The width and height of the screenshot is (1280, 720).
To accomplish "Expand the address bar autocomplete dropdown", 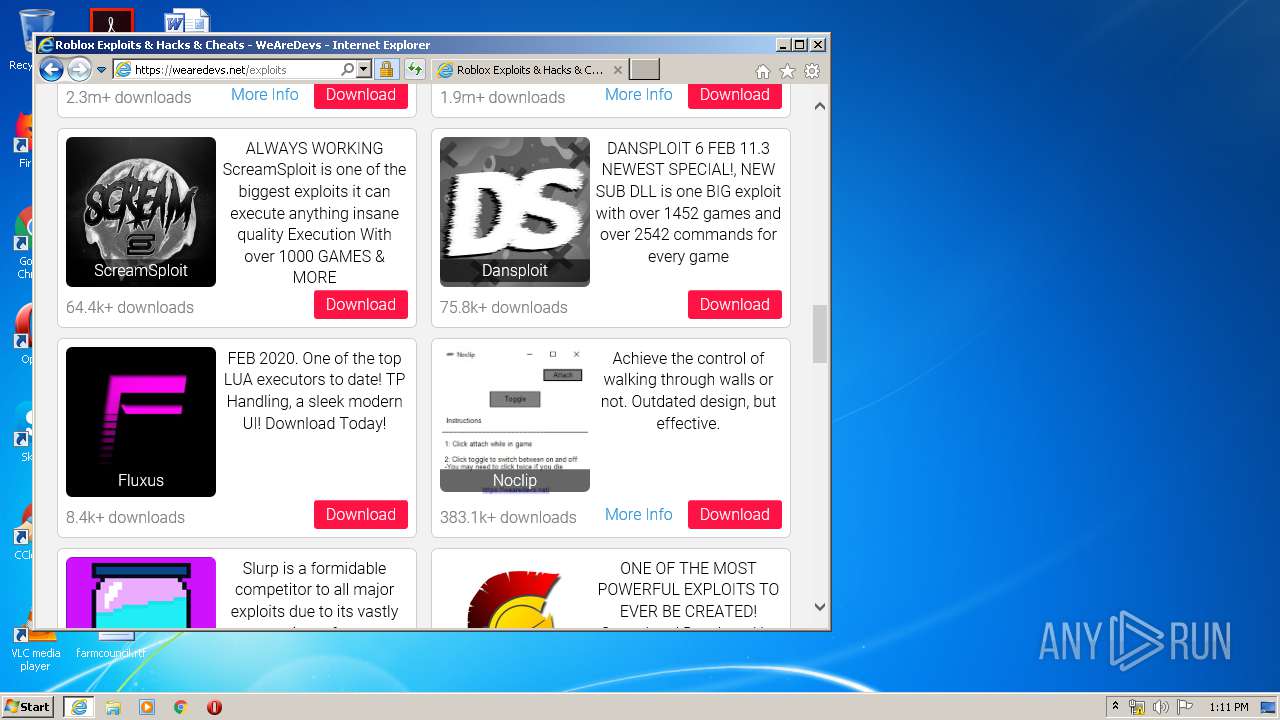I will click(363, 70).
